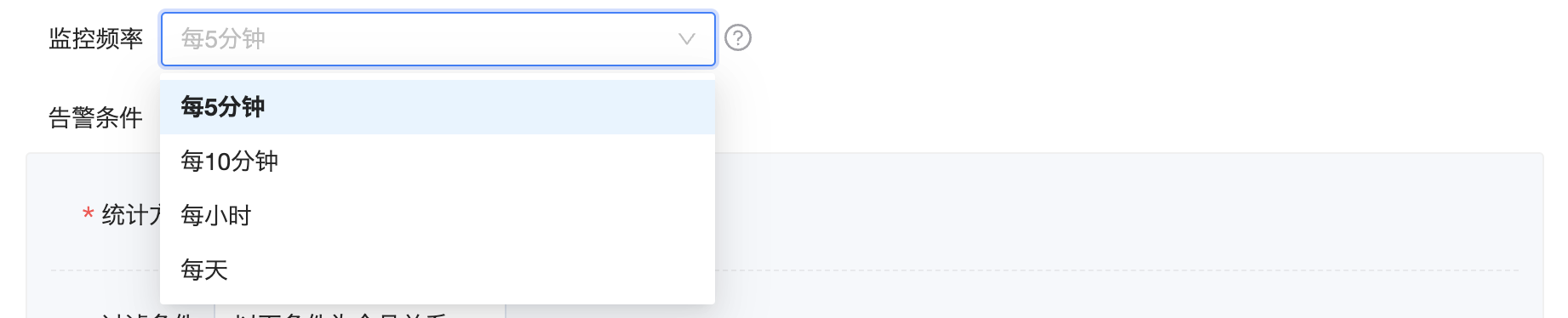1568x318 pixels.
Task: Collapse the dropdown using the chevron arrow
Action: click(687, 39)
